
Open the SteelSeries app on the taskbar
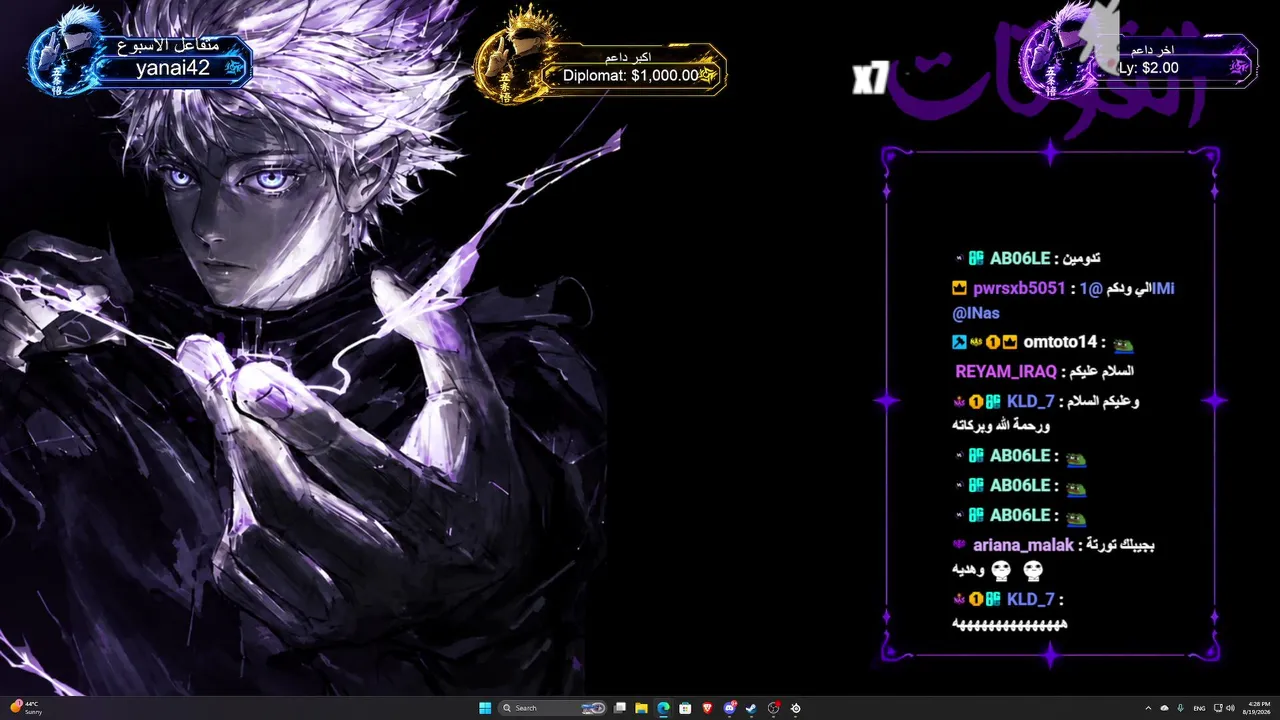[x=795, y=708]
